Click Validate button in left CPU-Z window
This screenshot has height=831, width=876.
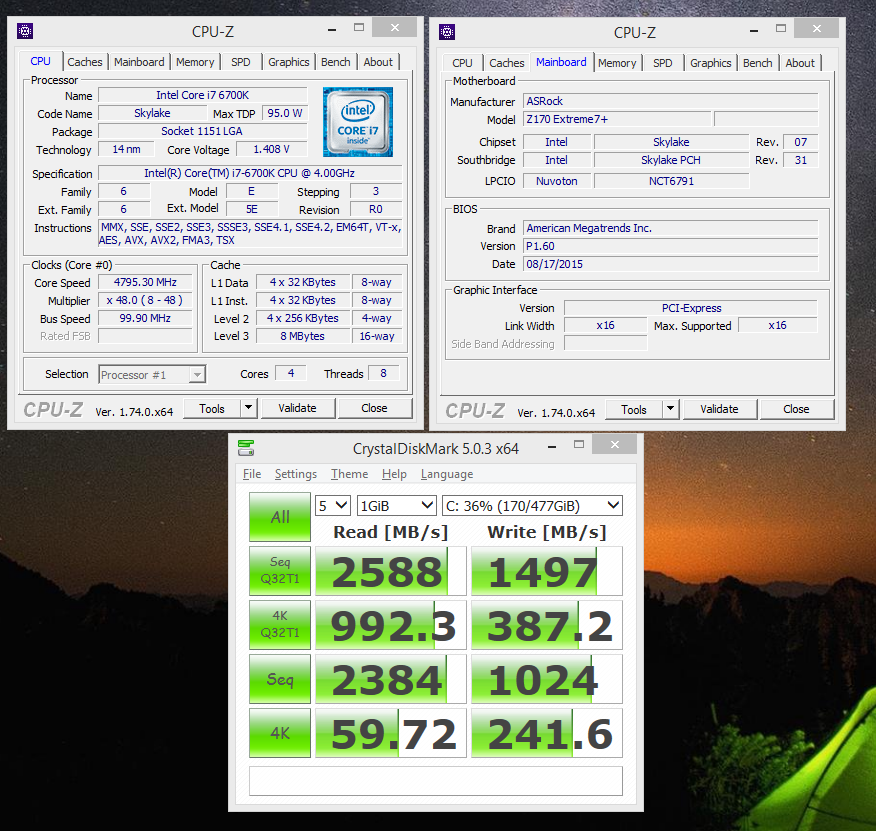pos(298,408)
